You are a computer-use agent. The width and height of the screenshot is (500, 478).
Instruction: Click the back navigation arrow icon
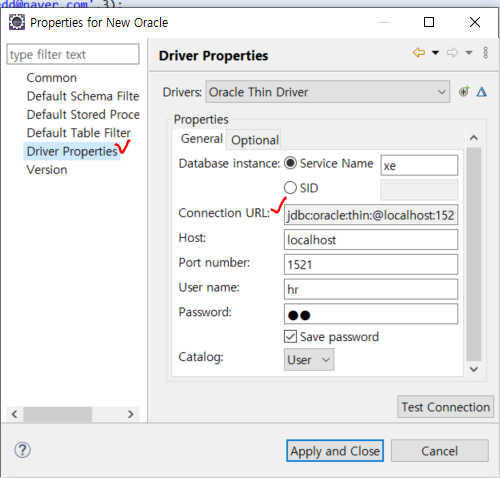(x=419, y=53)
